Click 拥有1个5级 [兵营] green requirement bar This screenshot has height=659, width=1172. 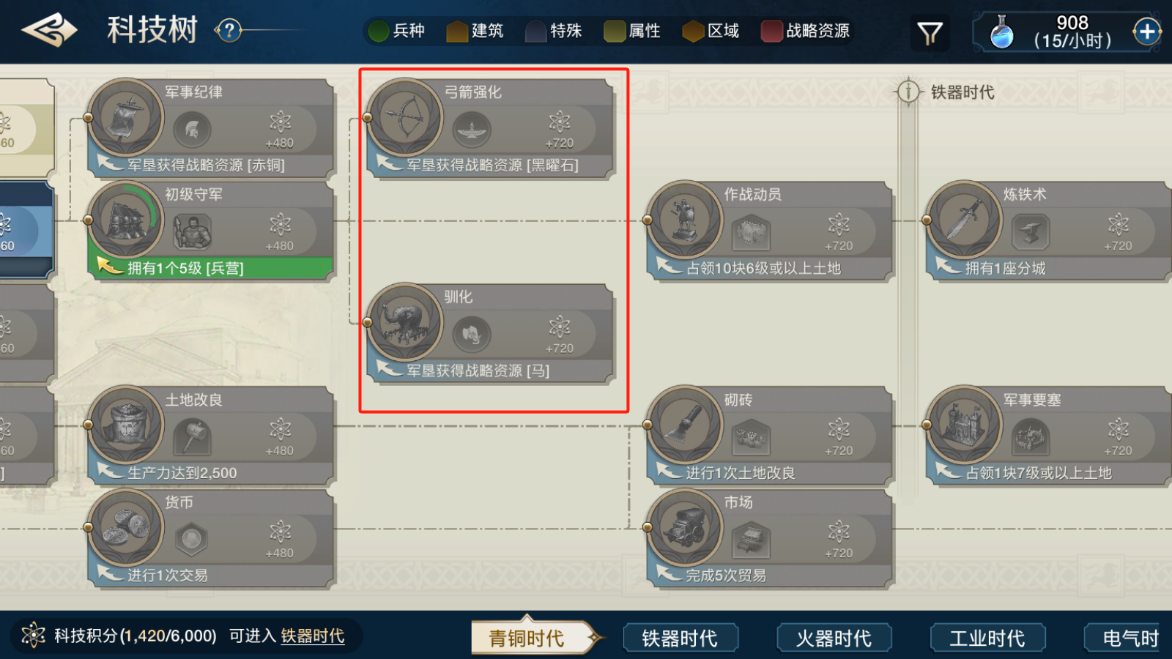[210, 267]
